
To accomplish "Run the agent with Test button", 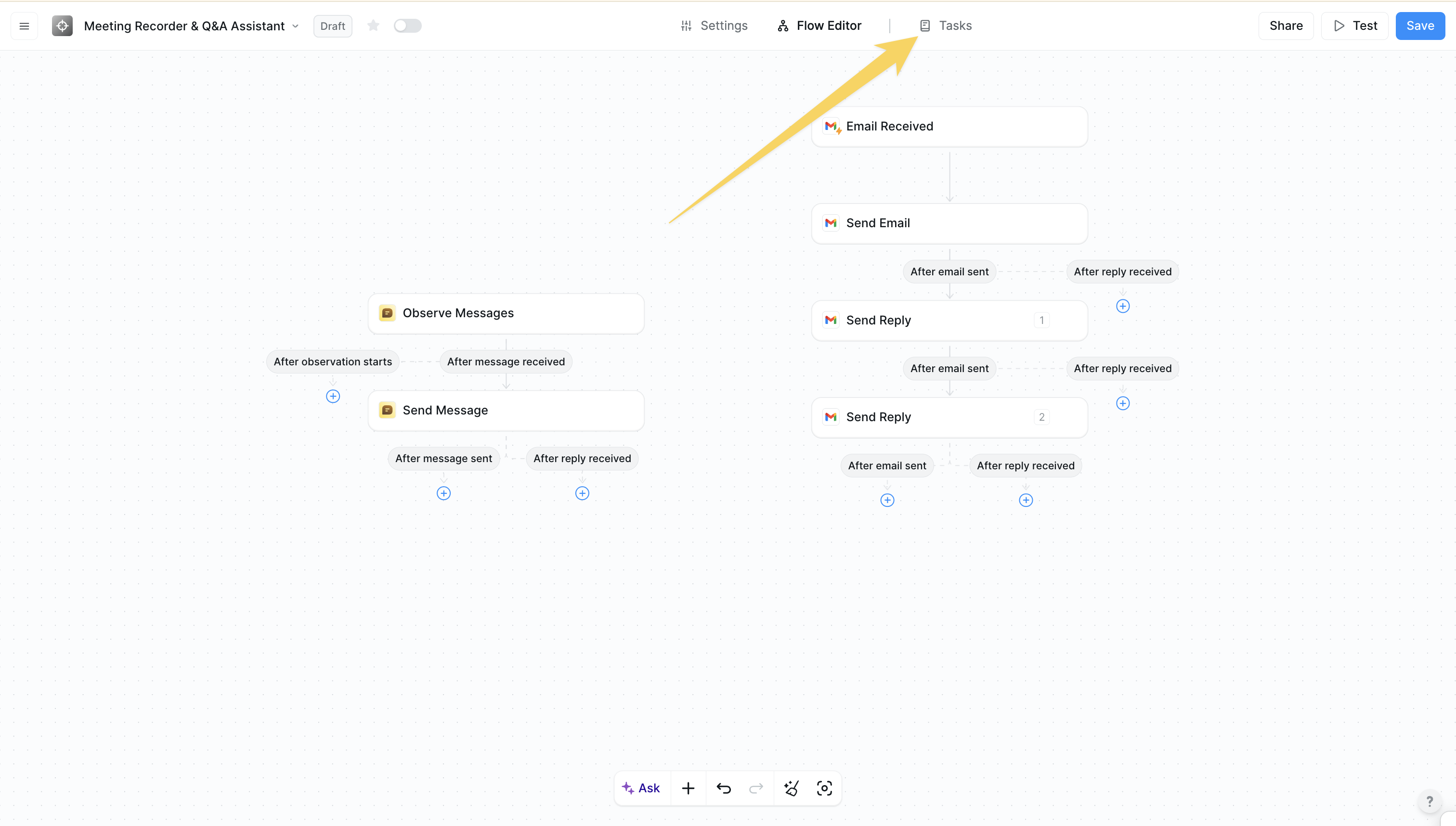I will pos(1354,26).
